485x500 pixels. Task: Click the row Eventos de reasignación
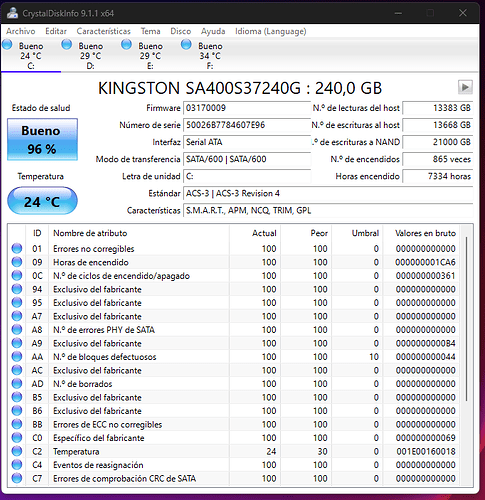tap(233, 464)
